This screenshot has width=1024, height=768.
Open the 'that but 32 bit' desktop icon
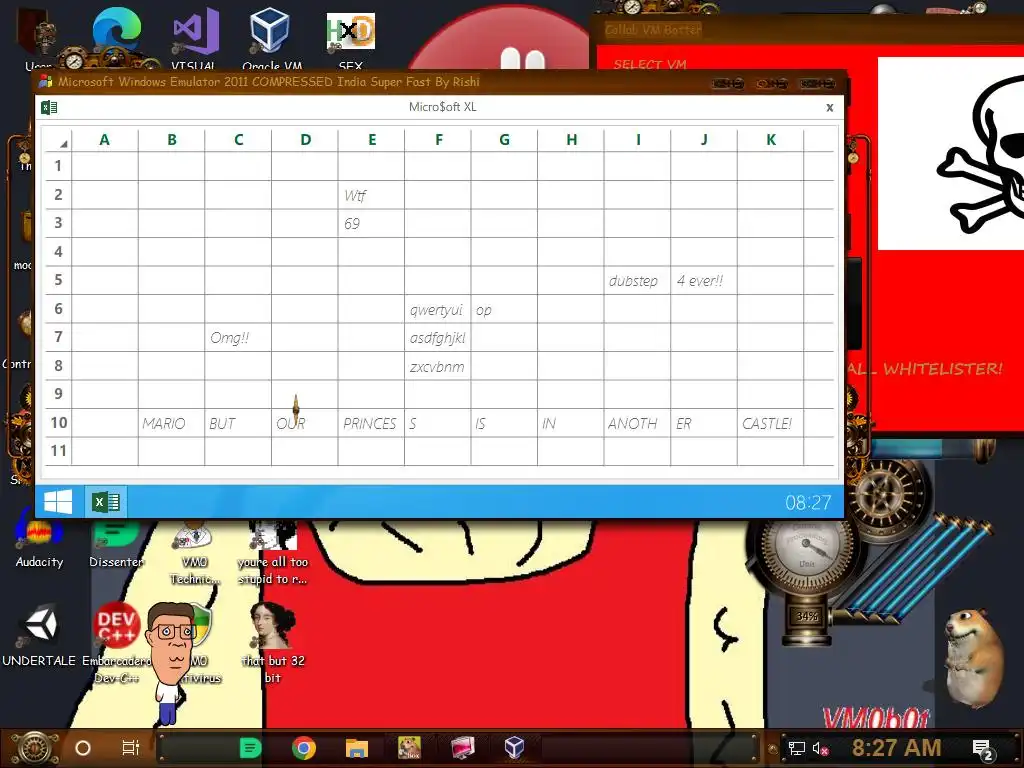pyautogui.click(x=273, y=643)
